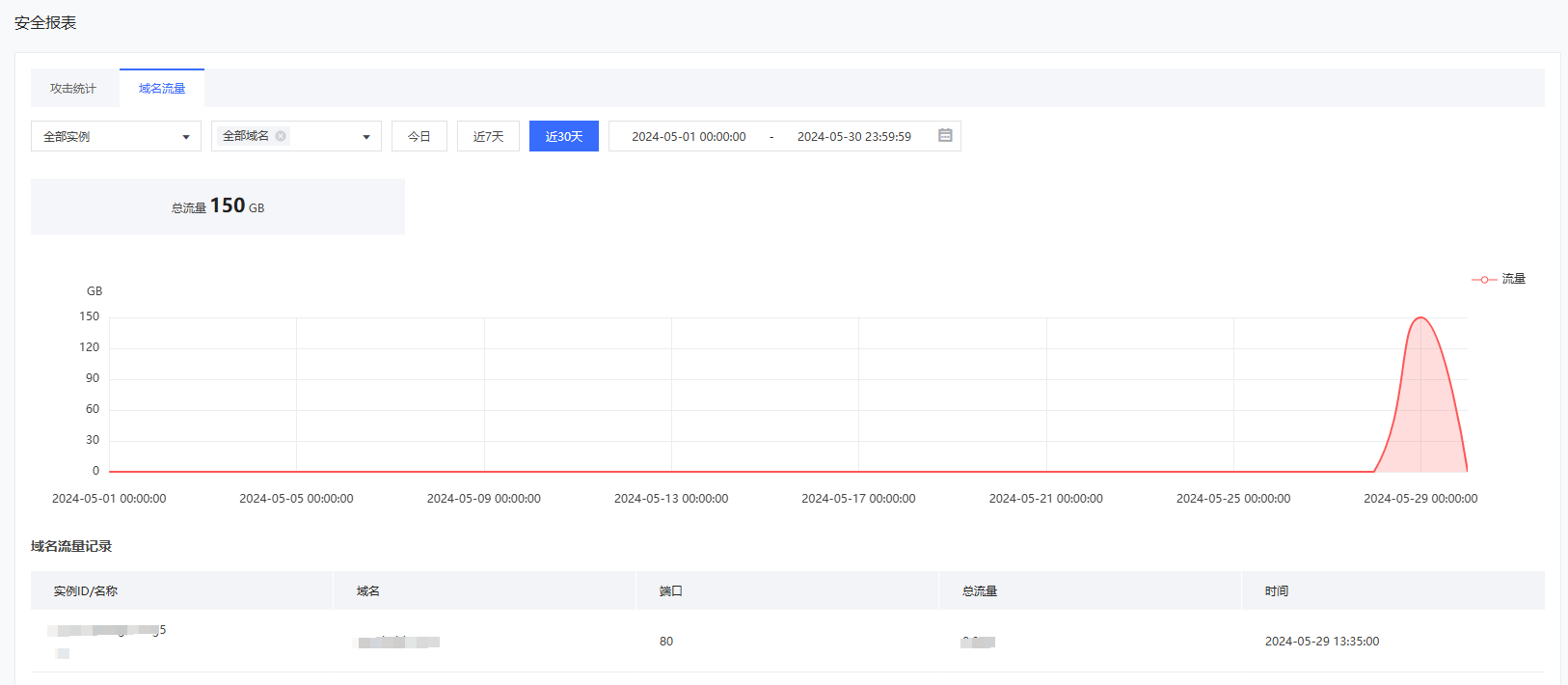
Task: Click the 端口 column header
Action: [x=671, y=591]
